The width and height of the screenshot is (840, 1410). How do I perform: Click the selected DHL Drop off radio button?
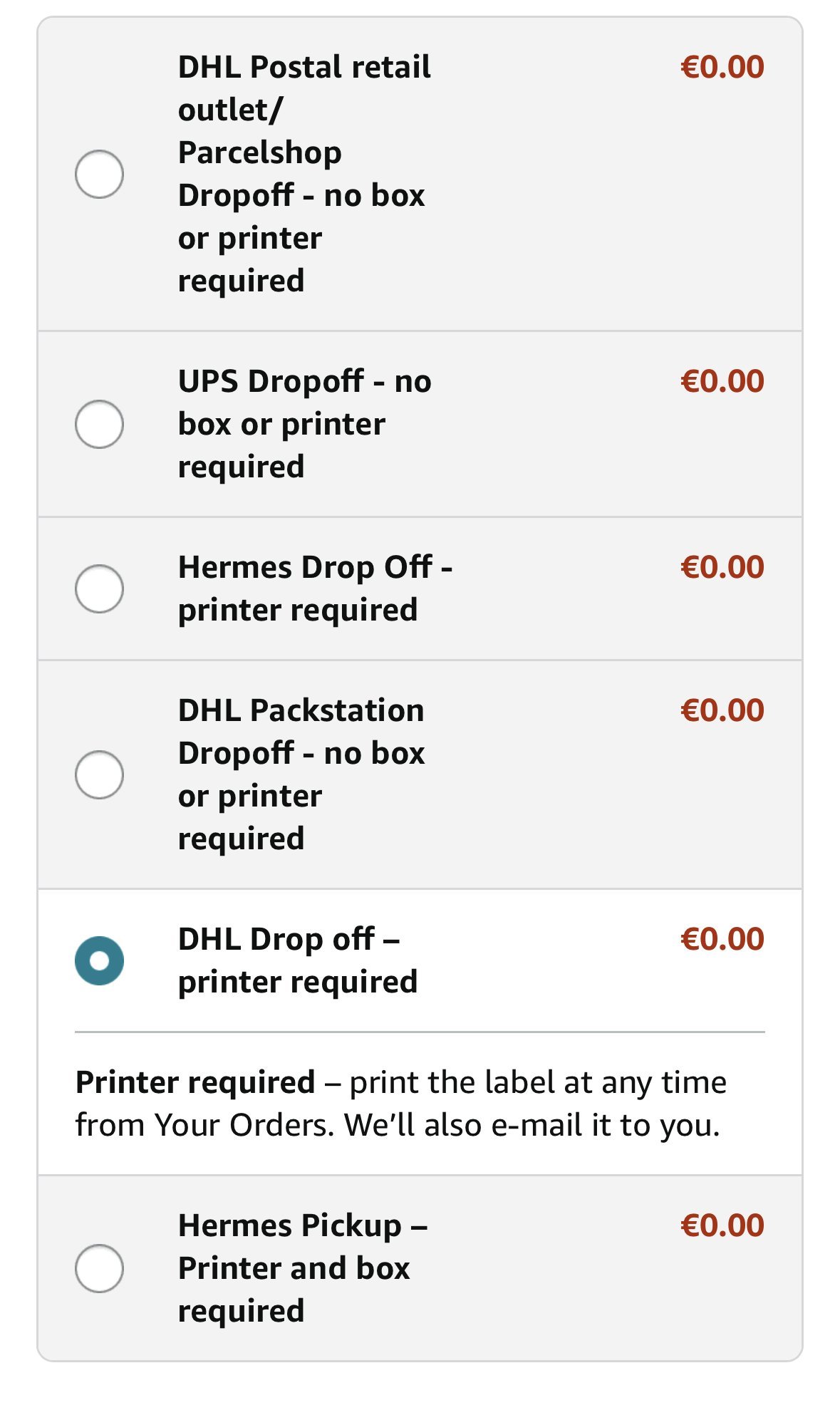coord(99,960)
